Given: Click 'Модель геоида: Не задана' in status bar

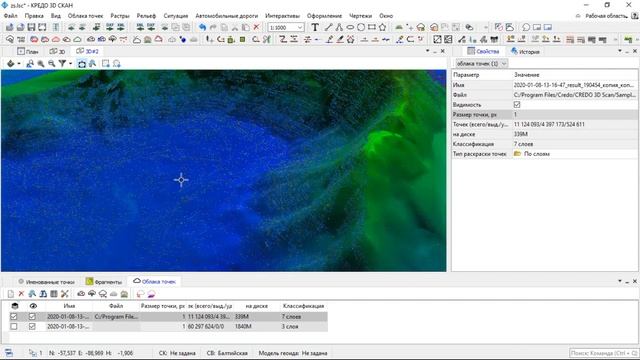Looking at the screenshot, I should point(293,353).
